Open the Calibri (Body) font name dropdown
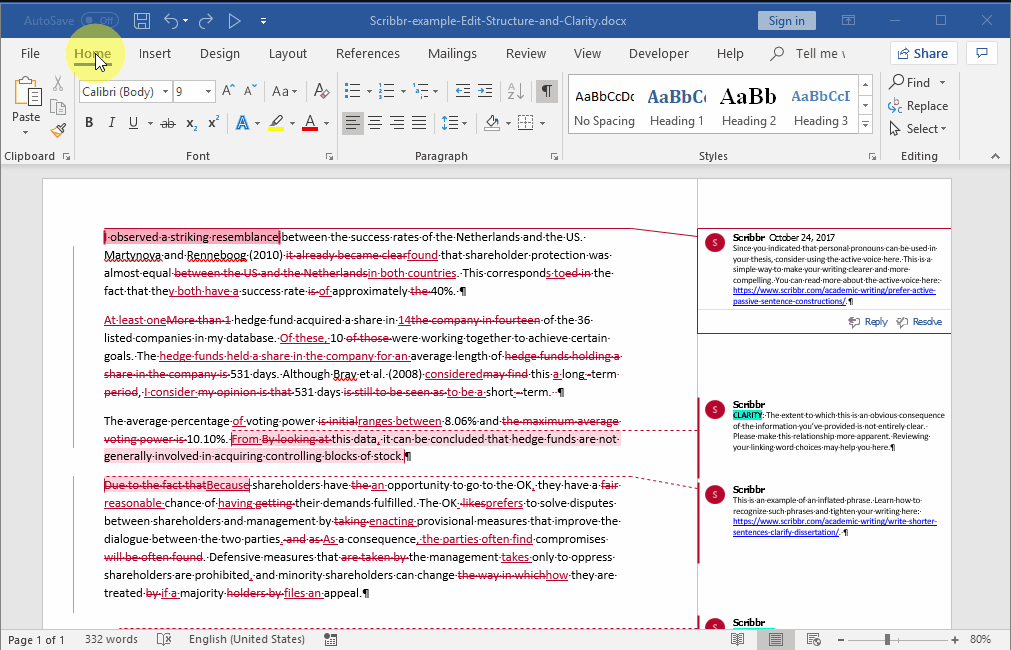1011x650 pixels. click(164, 92)
